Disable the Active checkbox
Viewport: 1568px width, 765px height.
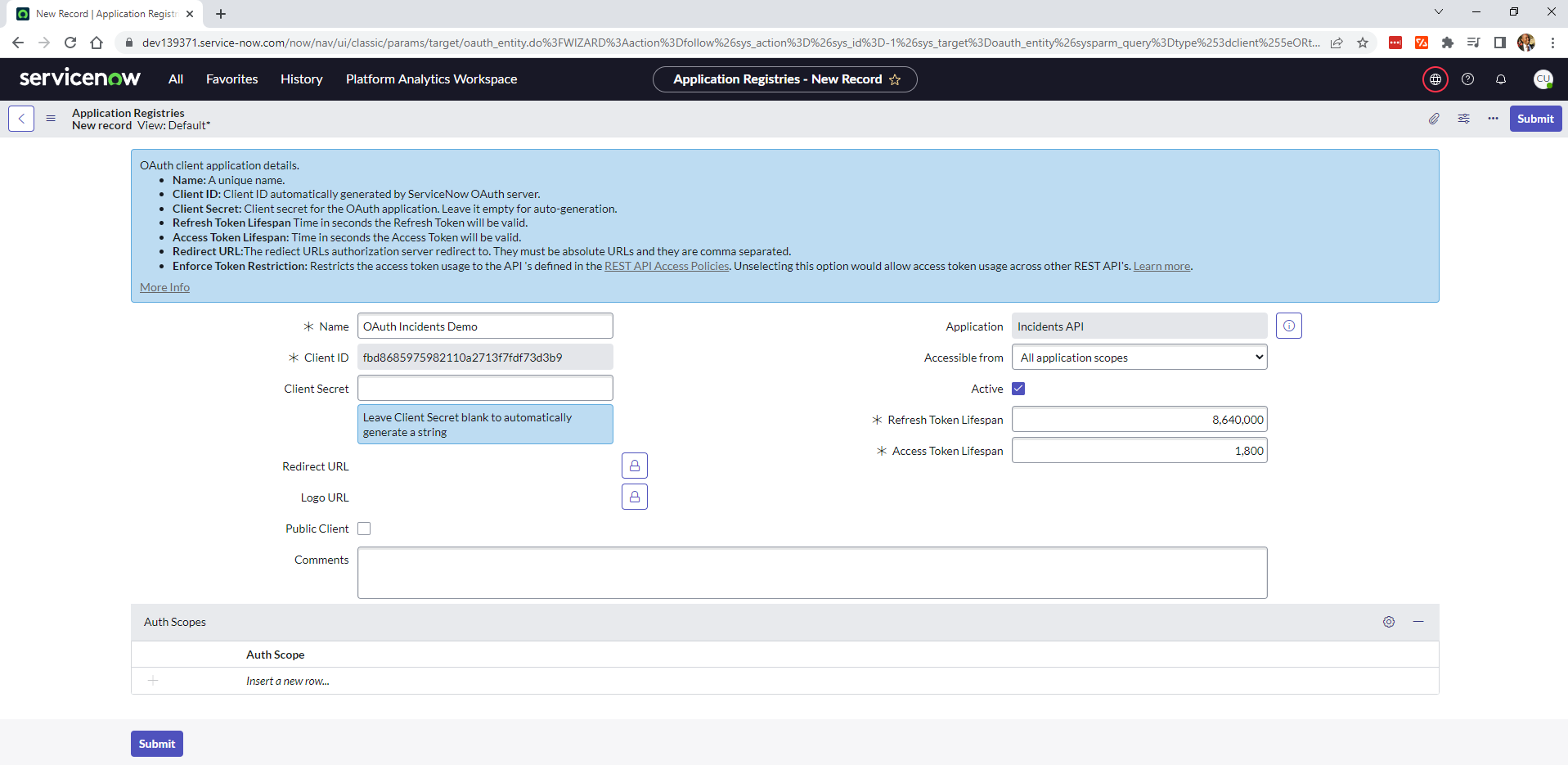[1018, 388]
